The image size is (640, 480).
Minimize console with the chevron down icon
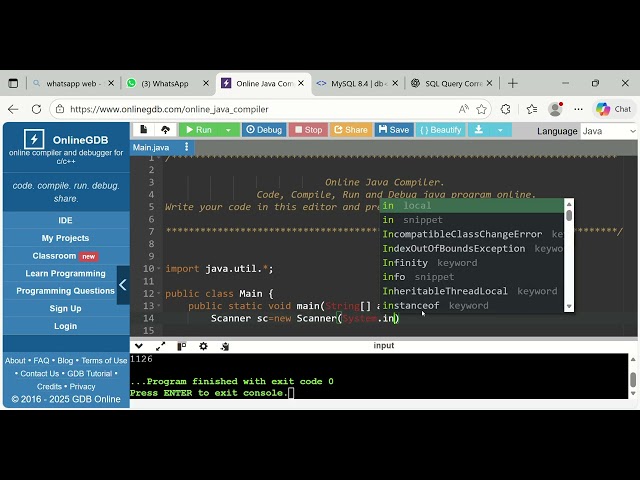(139, 346)
